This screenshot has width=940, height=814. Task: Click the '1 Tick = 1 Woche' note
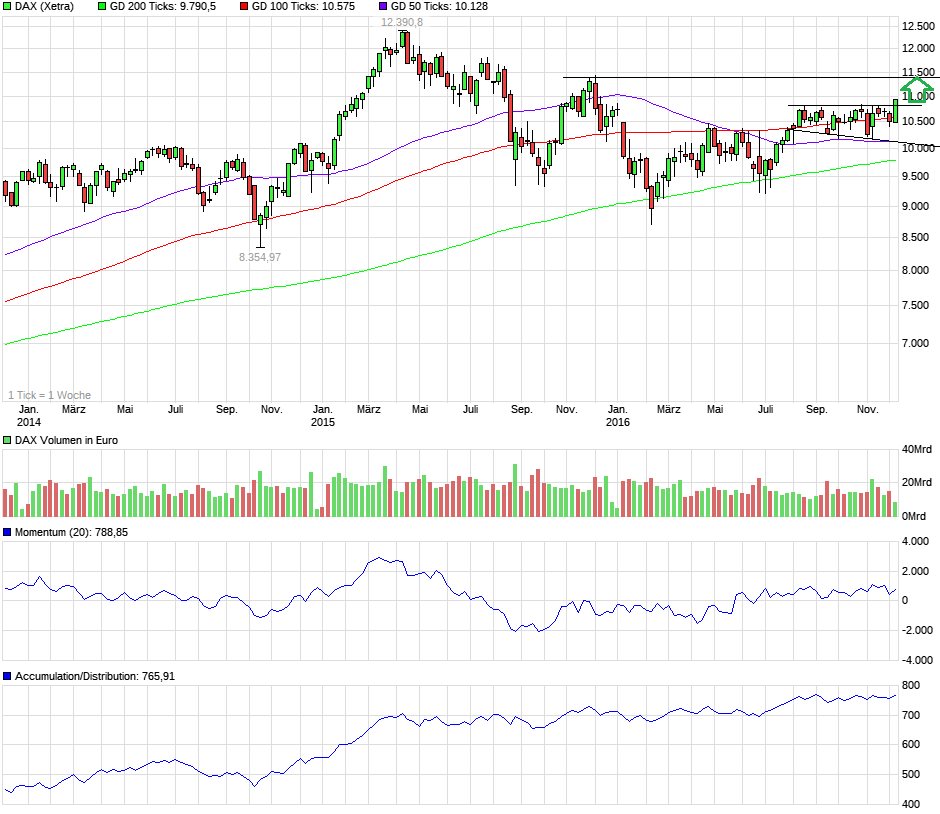coord(50,395)
